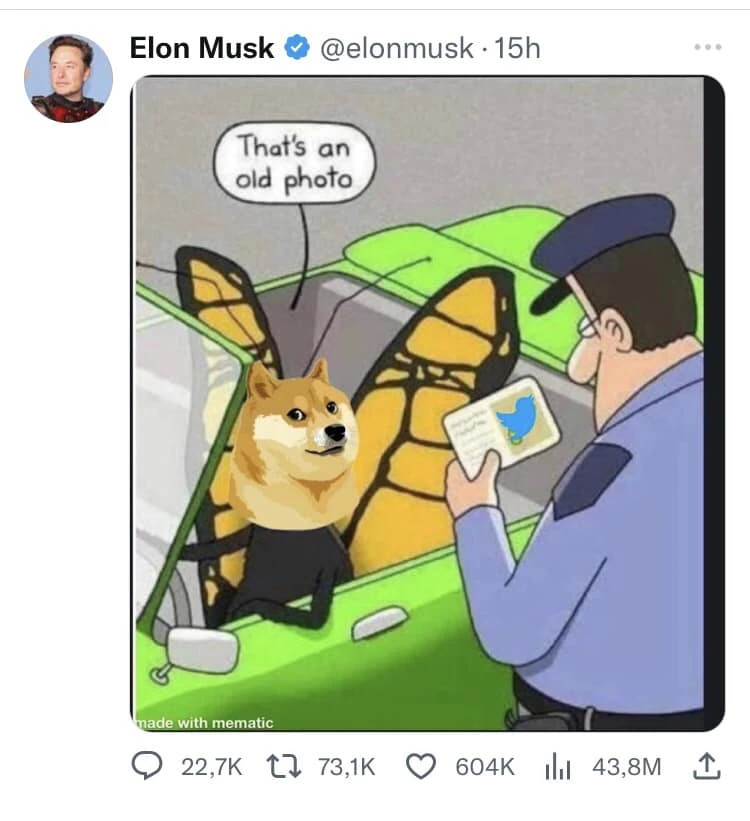Click the speech bubble reply icon

pos(146,767)
